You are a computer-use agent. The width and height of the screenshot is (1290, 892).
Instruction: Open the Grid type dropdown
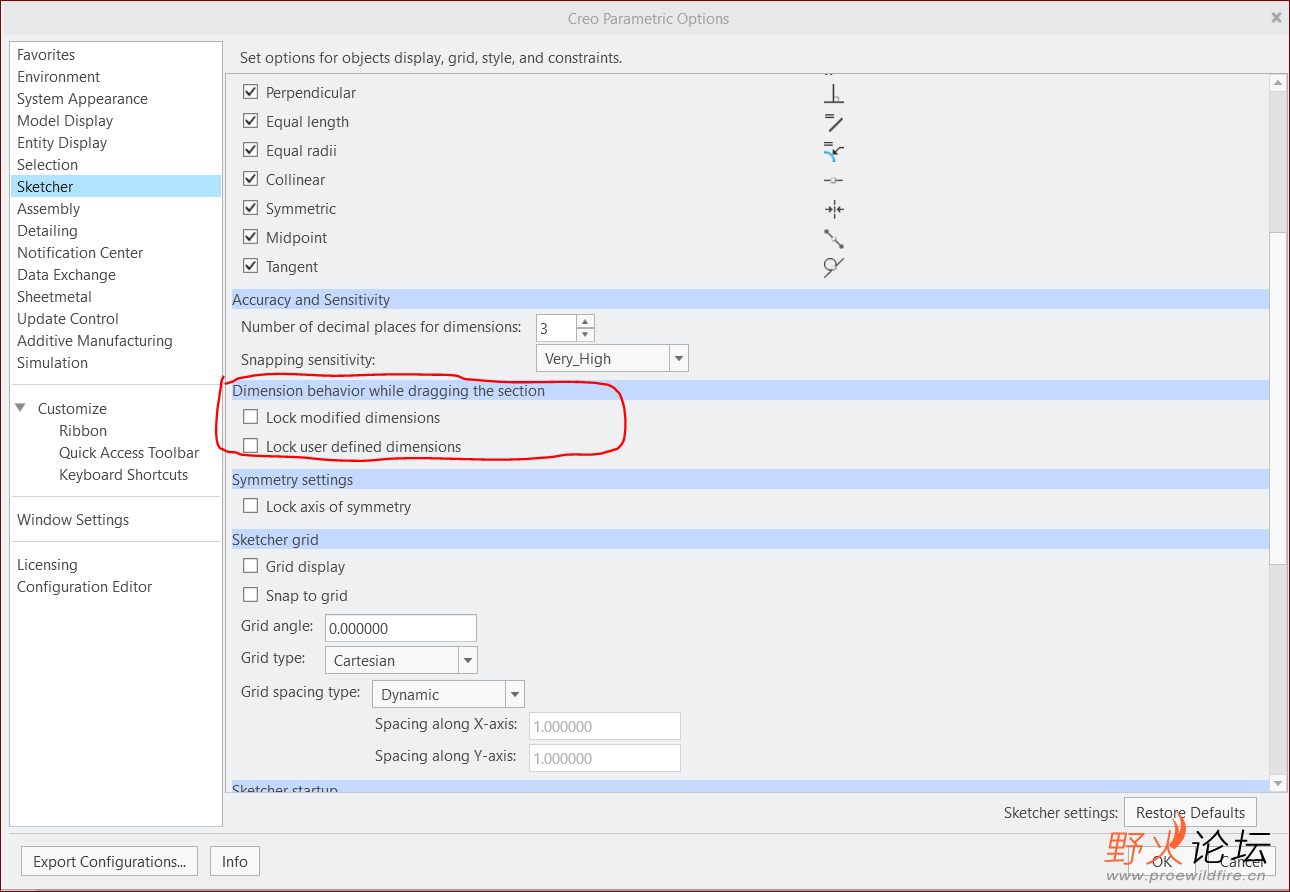468,660
